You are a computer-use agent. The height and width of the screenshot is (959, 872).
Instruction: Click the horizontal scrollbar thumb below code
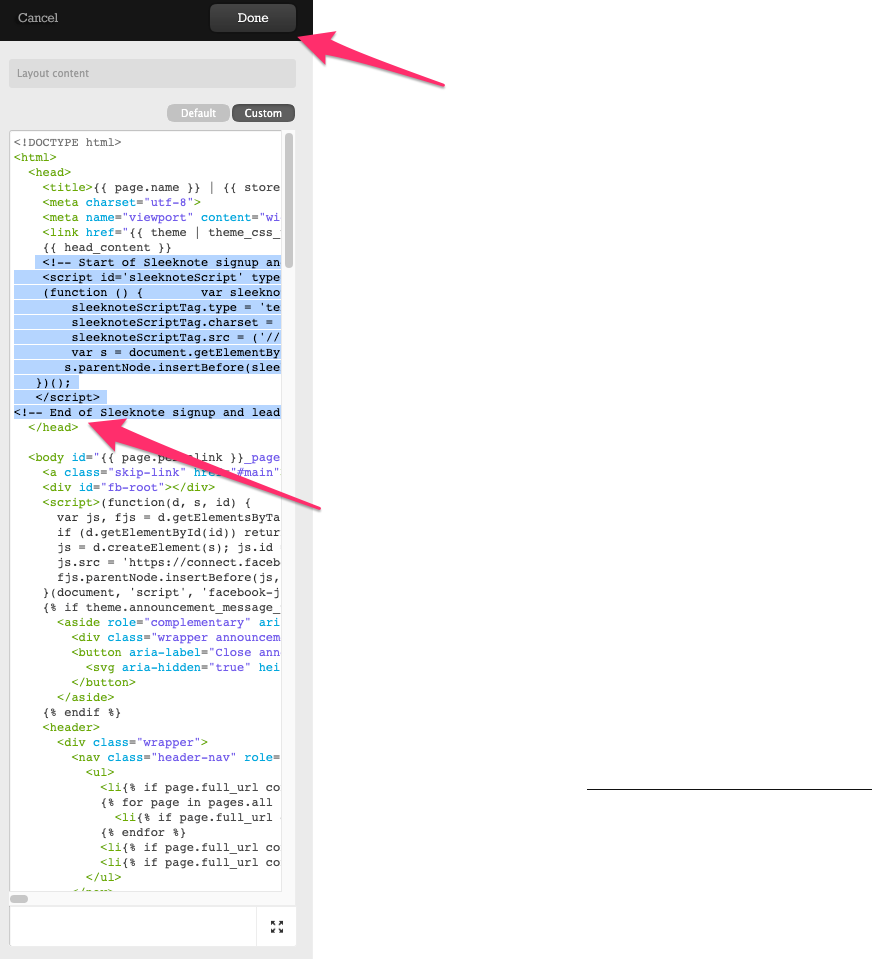coord(19,898)
